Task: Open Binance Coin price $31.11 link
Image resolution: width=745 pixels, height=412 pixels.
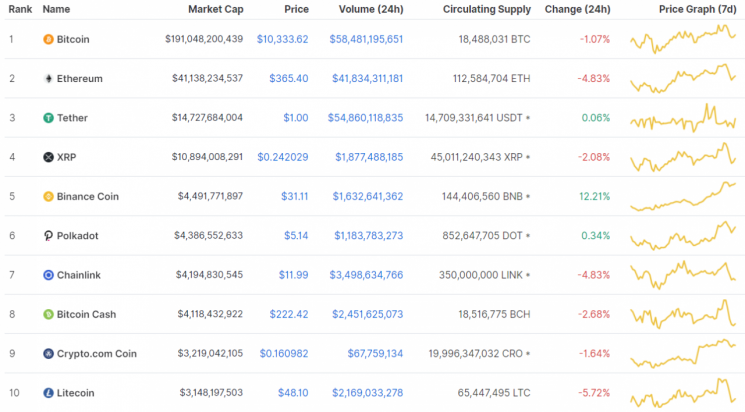Action: [x=295, y=197]
